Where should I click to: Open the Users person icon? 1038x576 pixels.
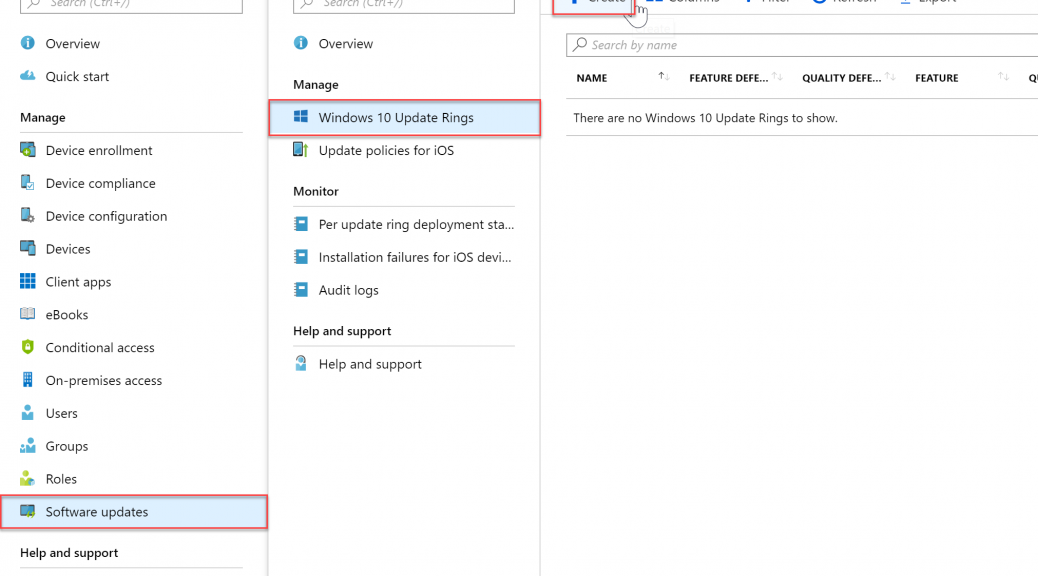28,412
